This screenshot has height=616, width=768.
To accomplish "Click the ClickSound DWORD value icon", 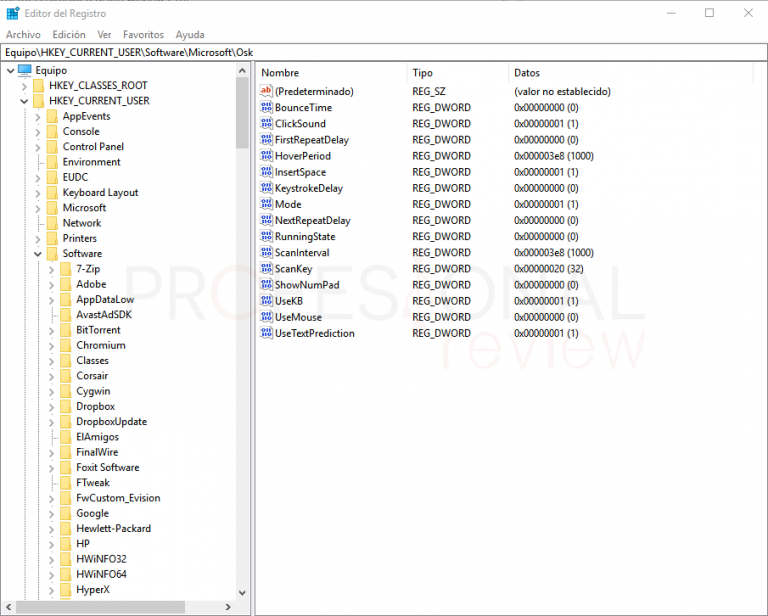I will click(x=266, y=123).
